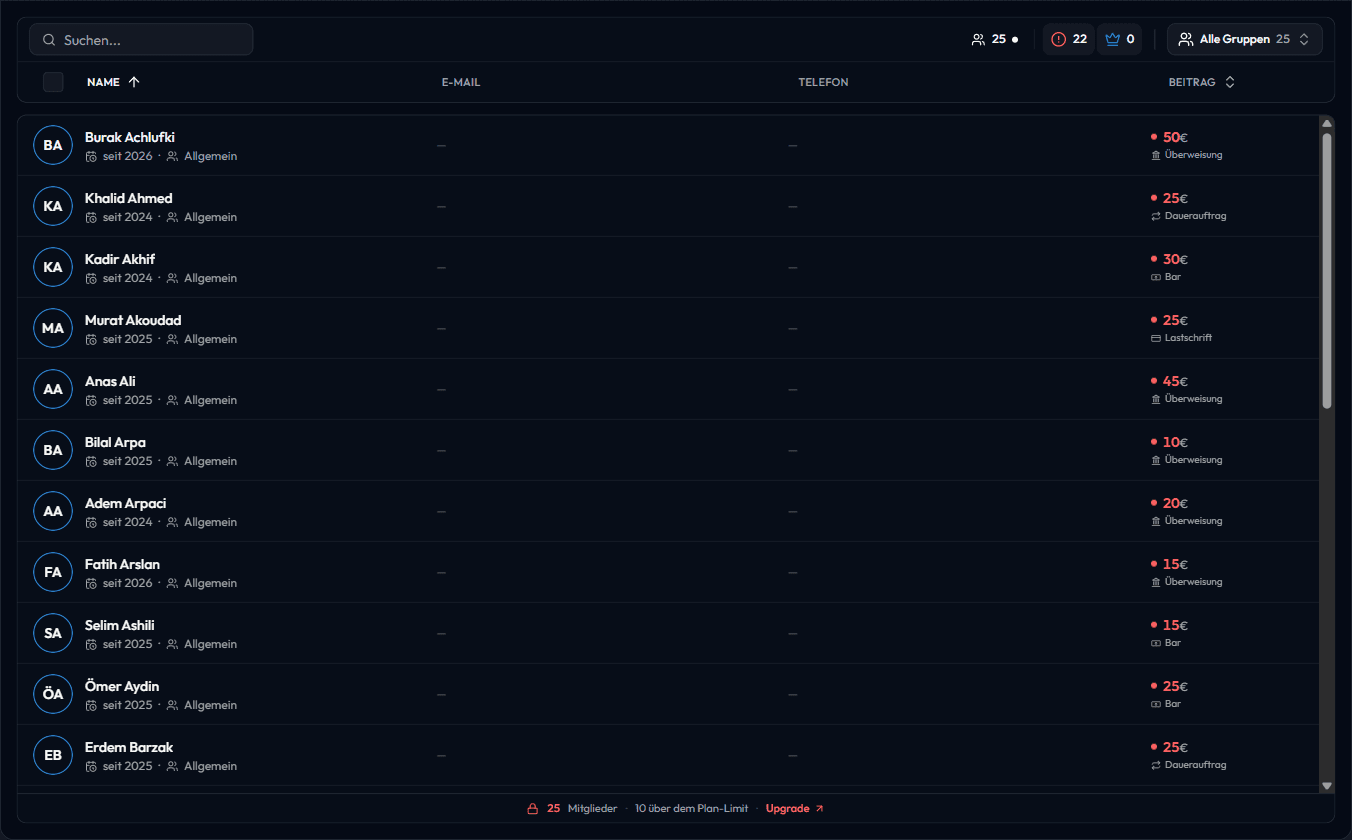Click the sort chevrons beside BEITRAG
Screen dimensions: 1352x840
point(1230,82)
